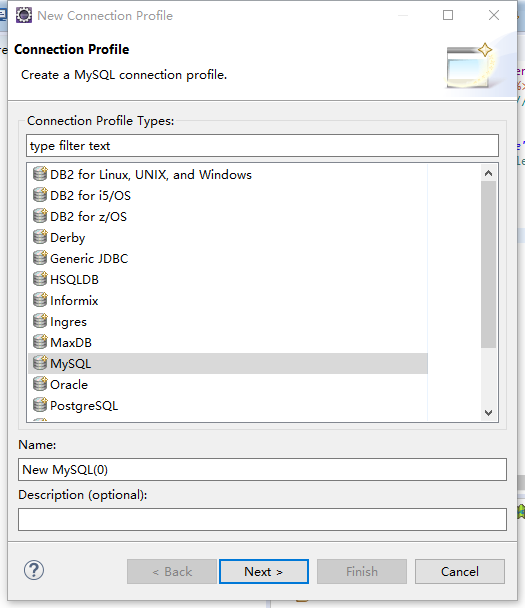Click the disabled Finish button
This screenshot has width=525, height=608.
(362, 571)
